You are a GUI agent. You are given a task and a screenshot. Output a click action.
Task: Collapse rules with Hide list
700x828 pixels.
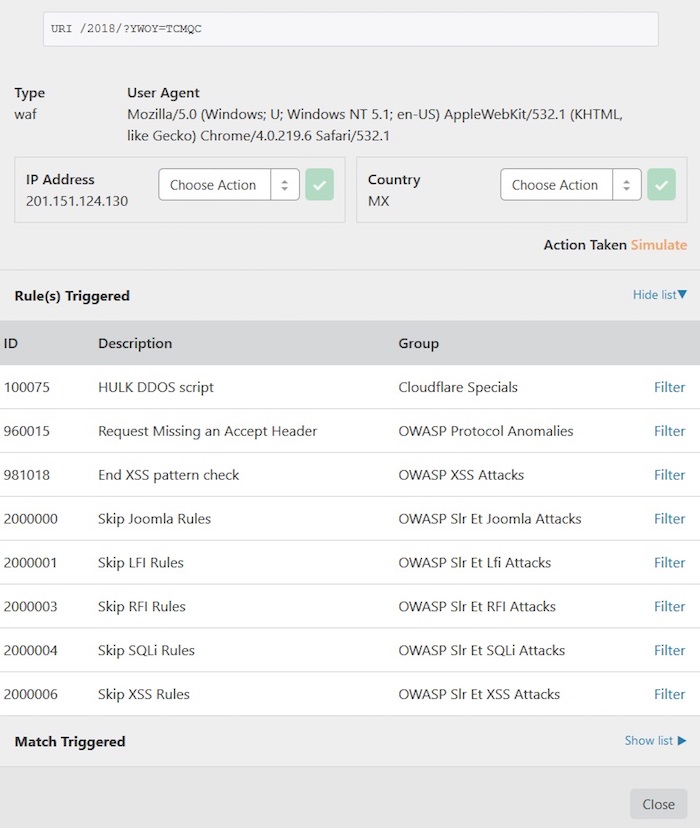point(659,295)
